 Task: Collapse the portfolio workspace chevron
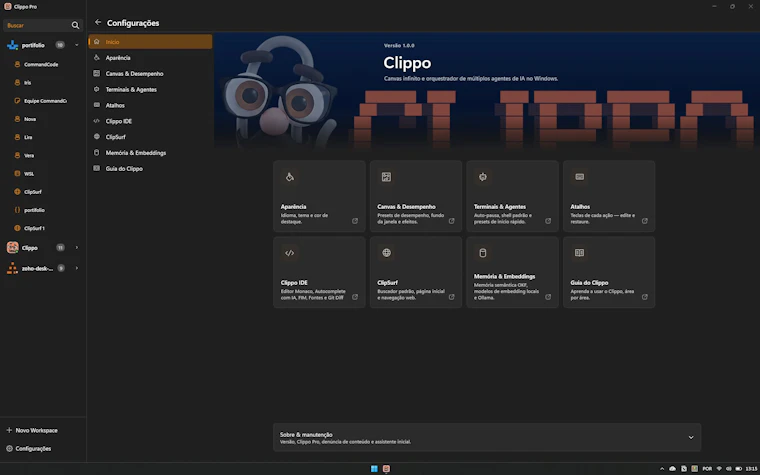(x=77, y=45)
